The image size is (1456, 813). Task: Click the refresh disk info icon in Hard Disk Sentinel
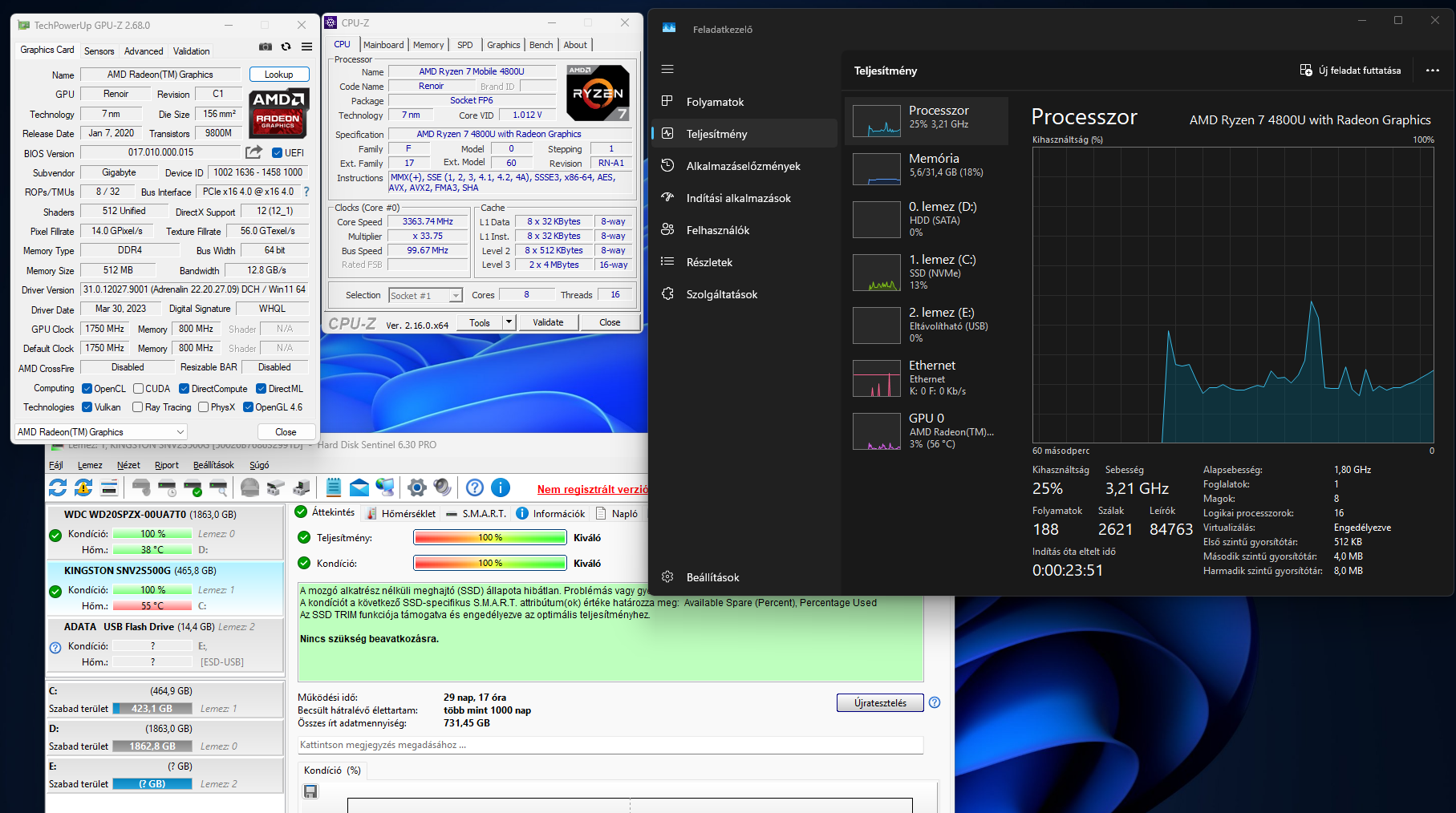click(x=58, y=487)
